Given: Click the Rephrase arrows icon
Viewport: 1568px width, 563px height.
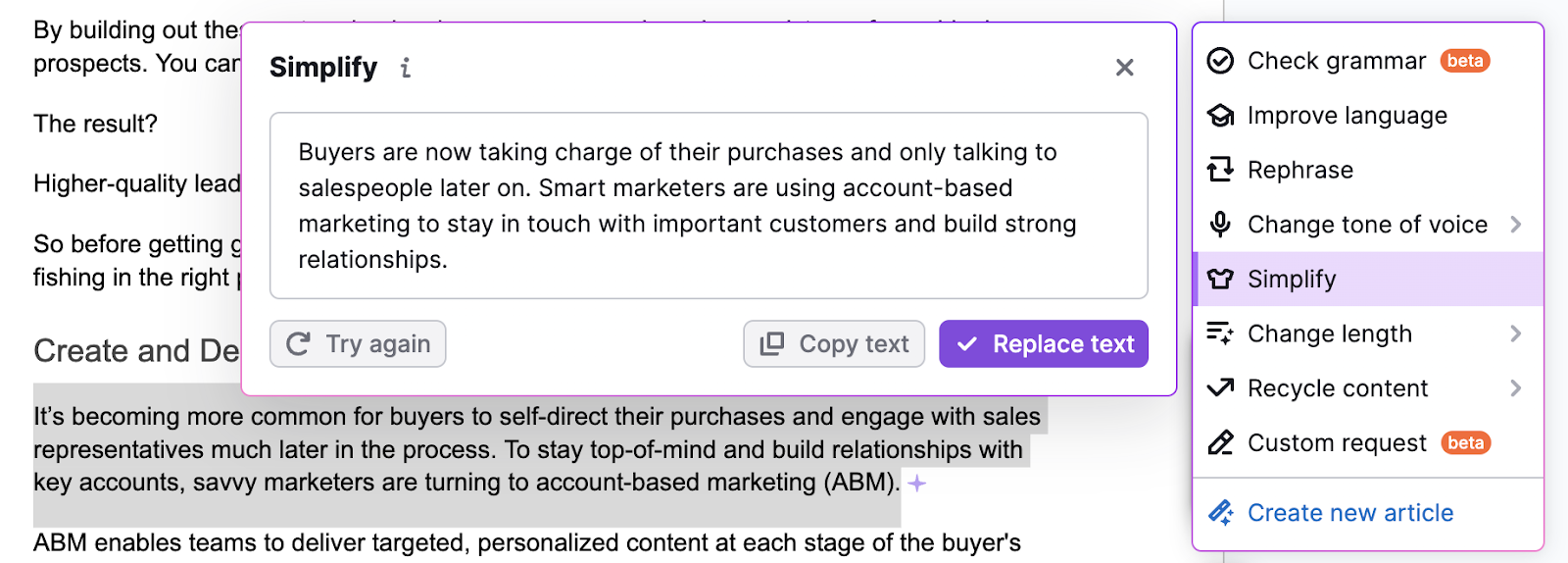Looking at the screenshot, I should (1220, 170).
